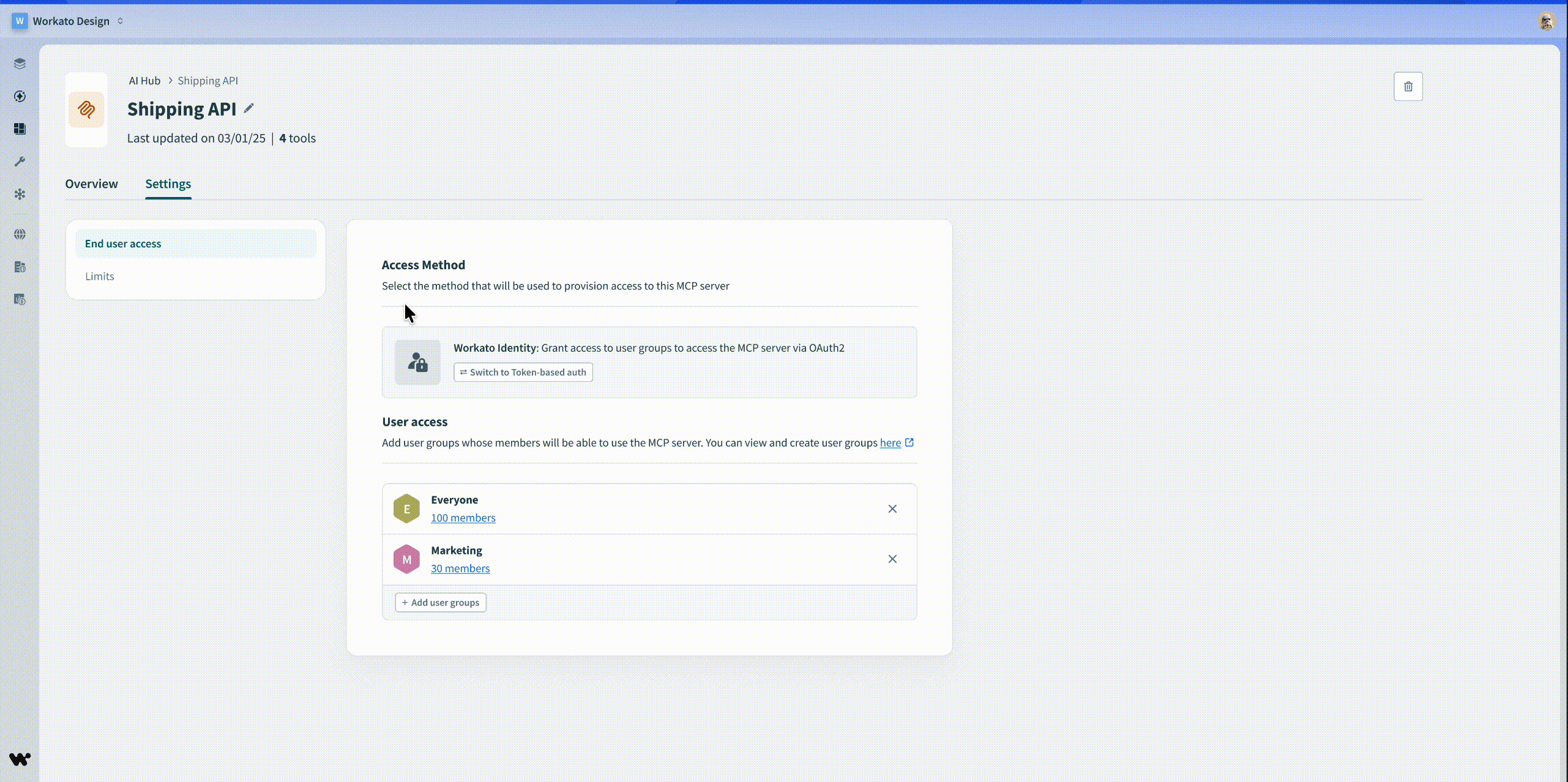
Task: Open the dashboard grid icon in sidebar
Action: coord(20,128)
